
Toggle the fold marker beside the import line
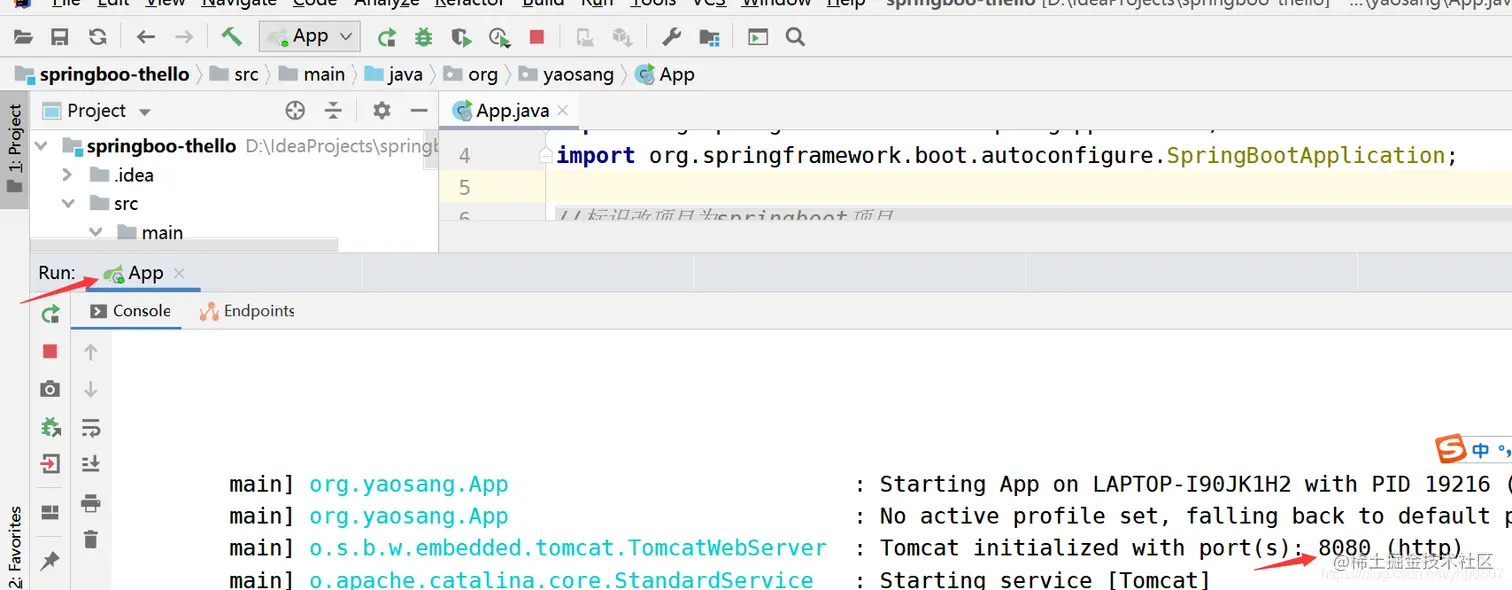tap(545, 155)
